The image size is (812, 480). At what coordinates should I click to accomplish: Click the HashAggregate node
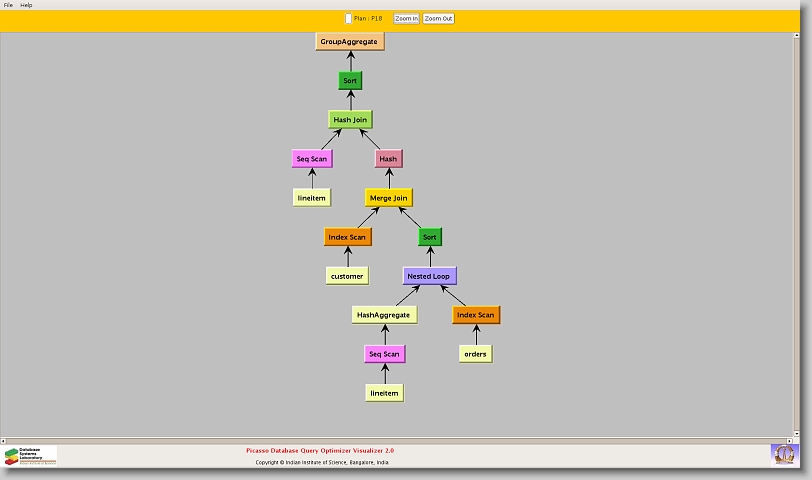point(384,315)
